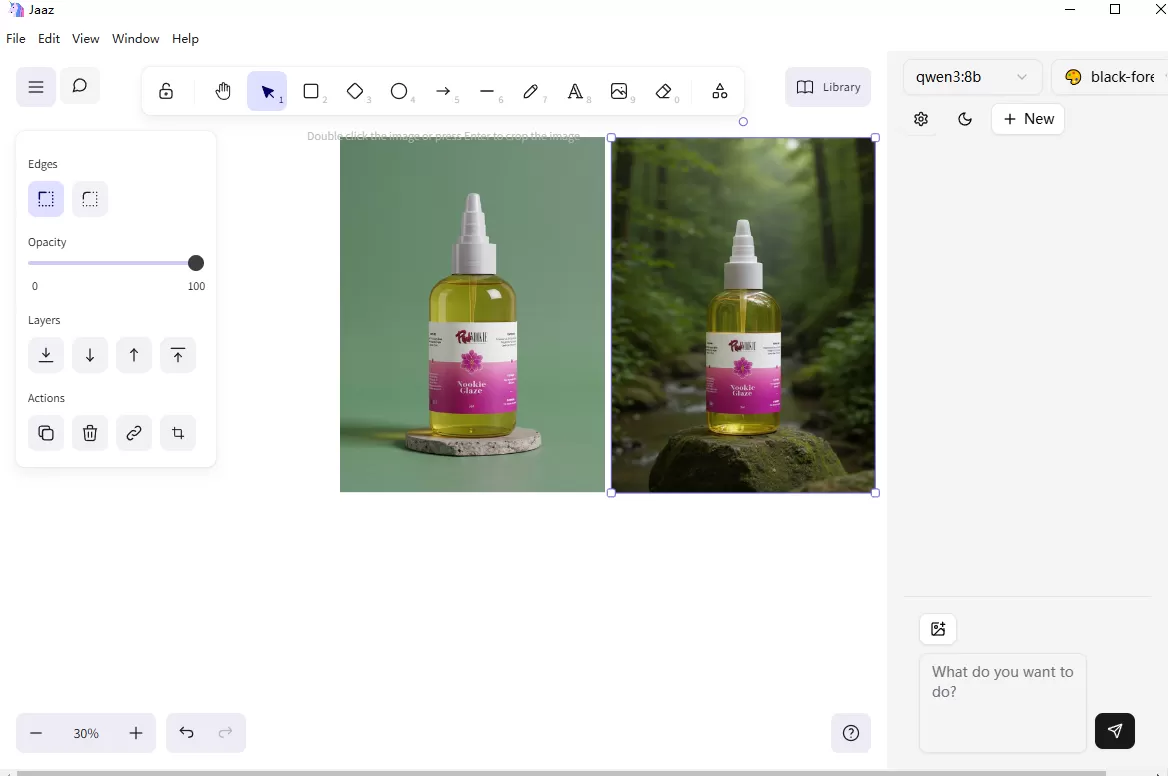
Task: Select the Ellipse tool
Action: point(399,92)
